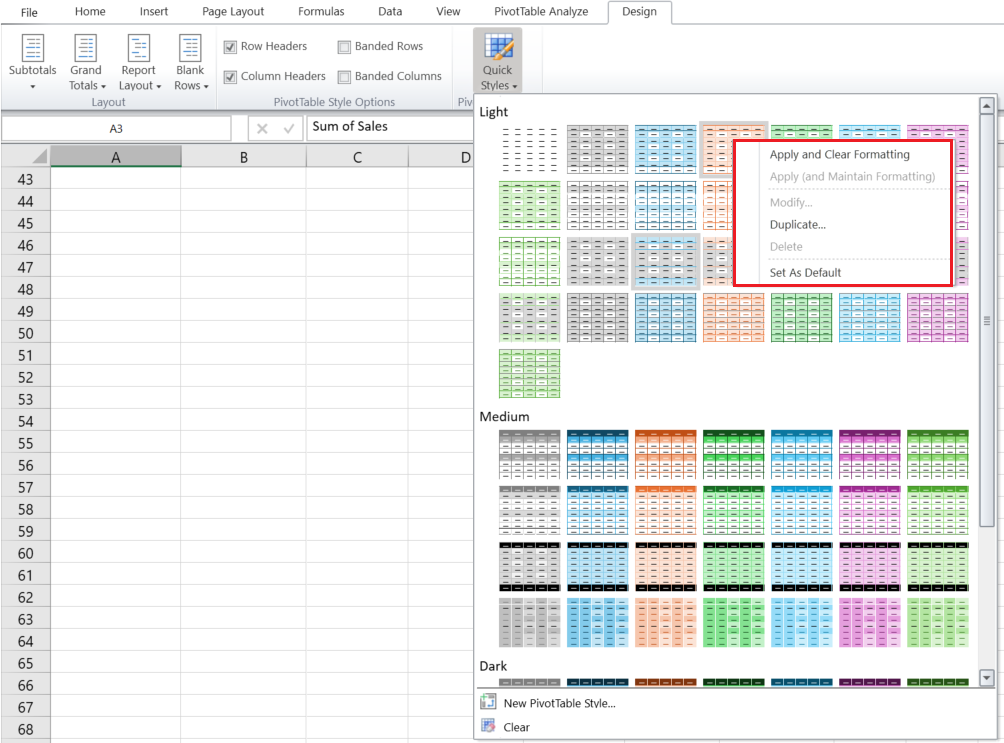This screenshot has height=743, width=1004.
Task: Click the formula bar Enter checkmark icon
Action: pos(289,129)
